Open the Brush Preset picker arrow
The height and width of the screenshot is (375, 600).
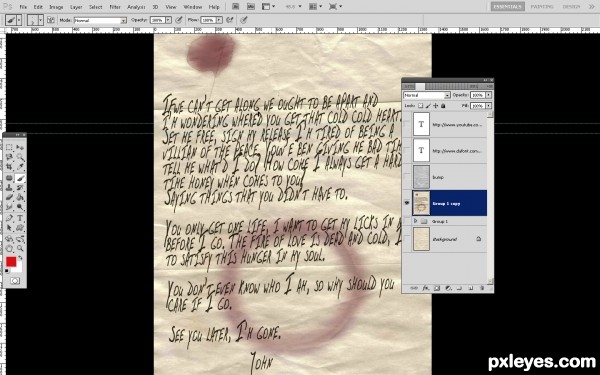[41, 20]
